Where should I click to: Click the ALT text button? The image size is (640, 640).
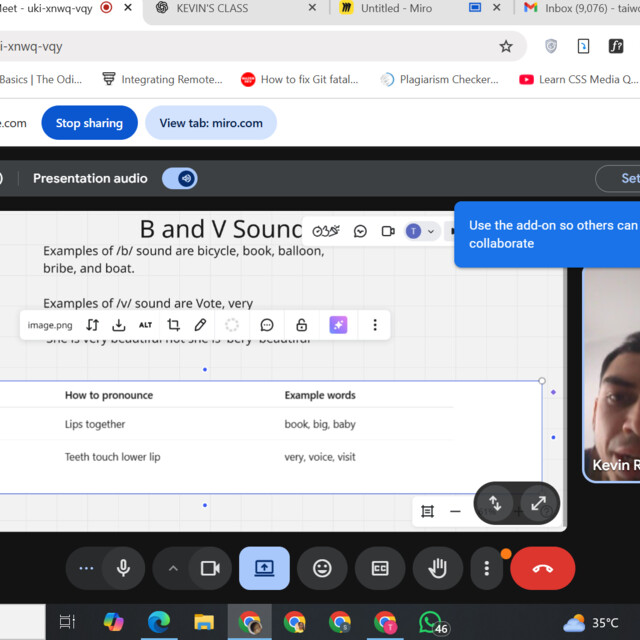[146, 325]
